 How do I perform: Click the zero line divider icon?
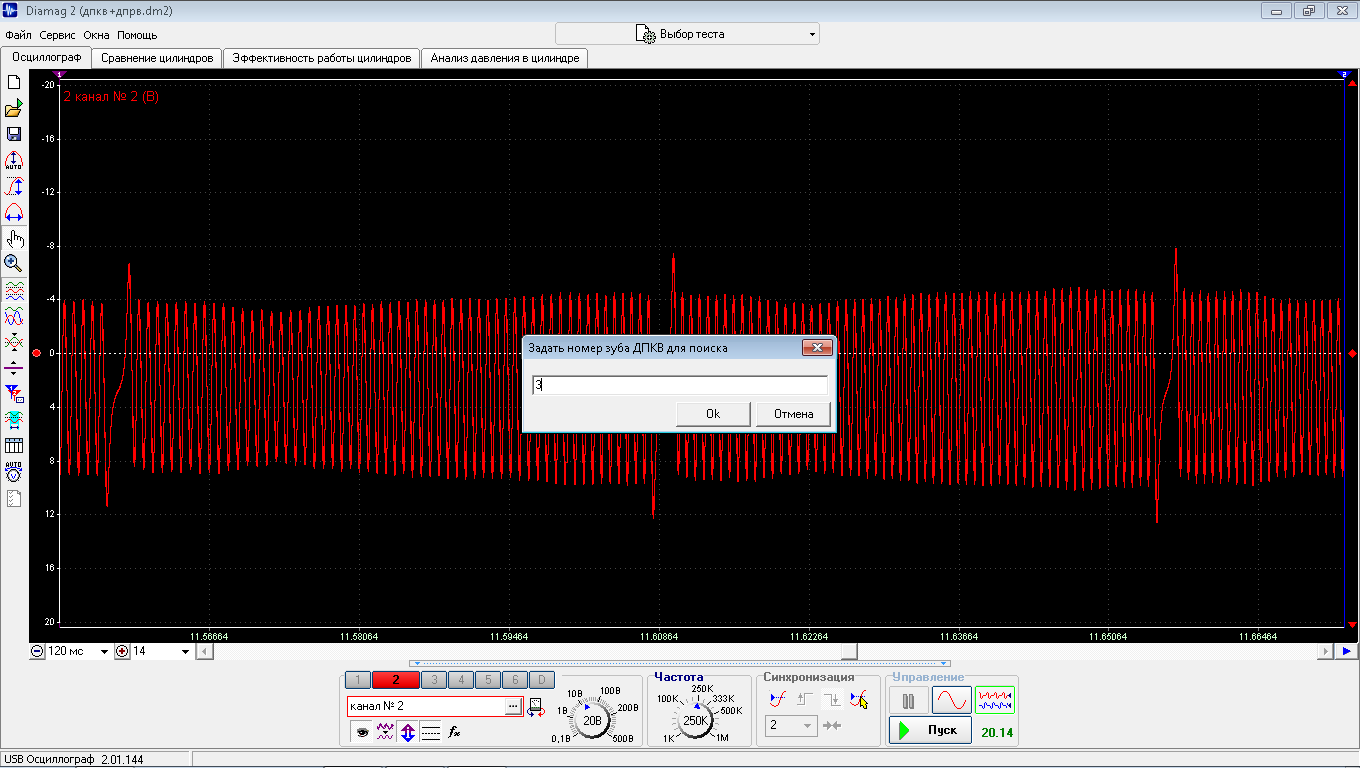tap(14, 368)
